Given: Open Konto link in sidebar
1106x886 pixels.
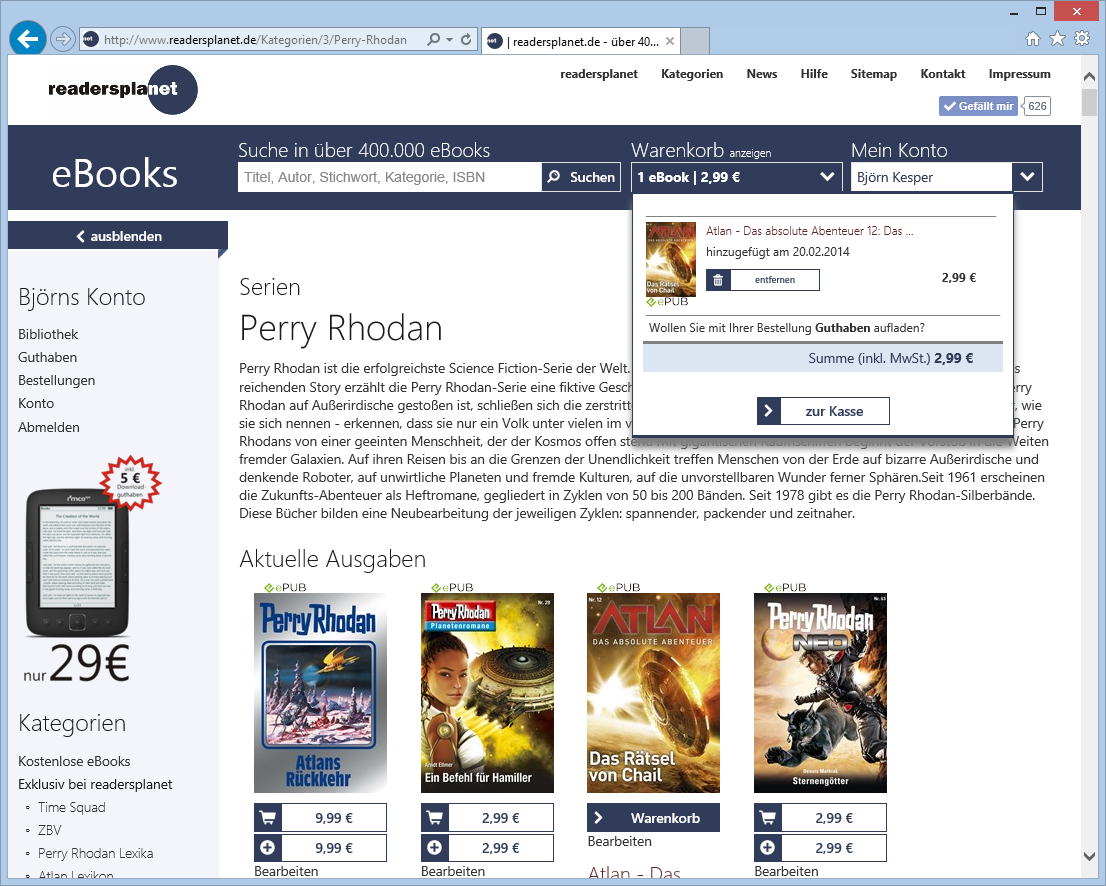Looking at the screenshot, I should pyautogui.click(x=36, y=403).
